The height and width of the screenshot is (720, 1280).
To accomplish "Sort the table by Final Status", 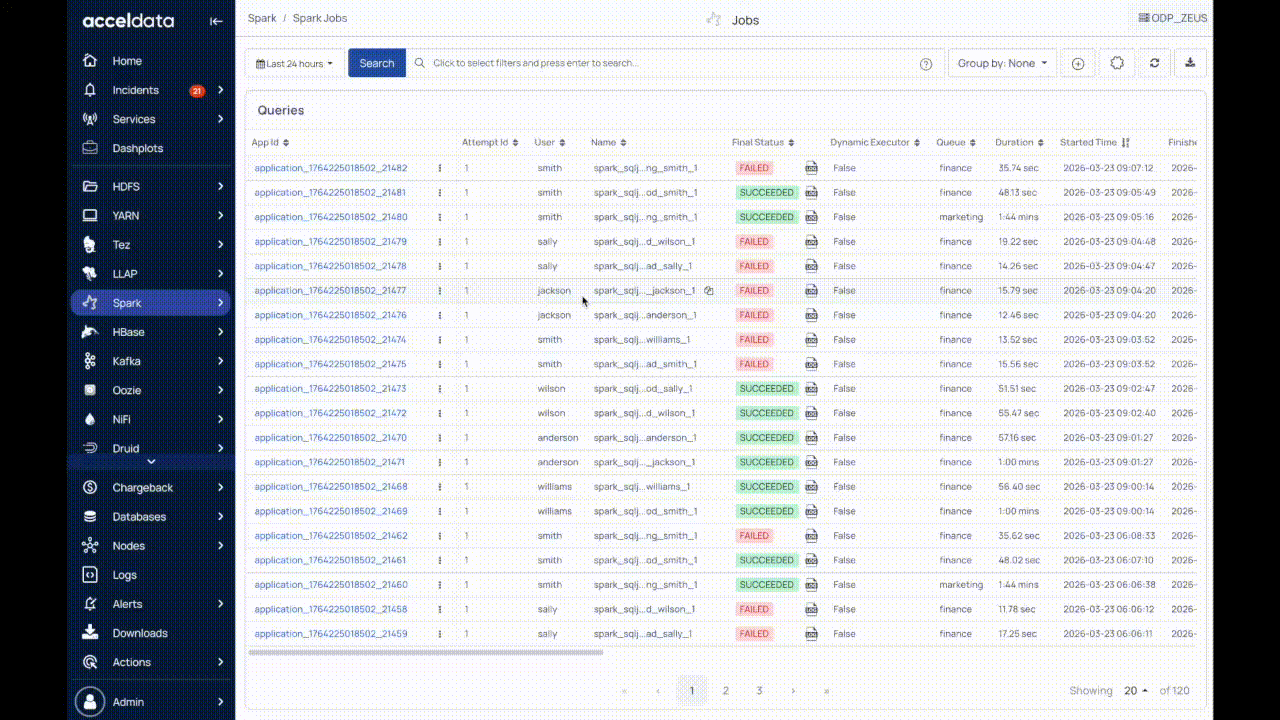I will coord(791,143).
